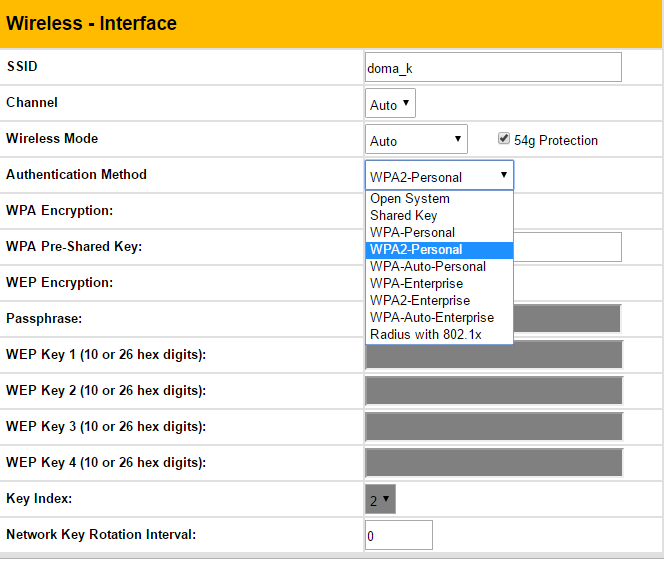
Task: Select Open System from the list
Action: pos(439,199)
